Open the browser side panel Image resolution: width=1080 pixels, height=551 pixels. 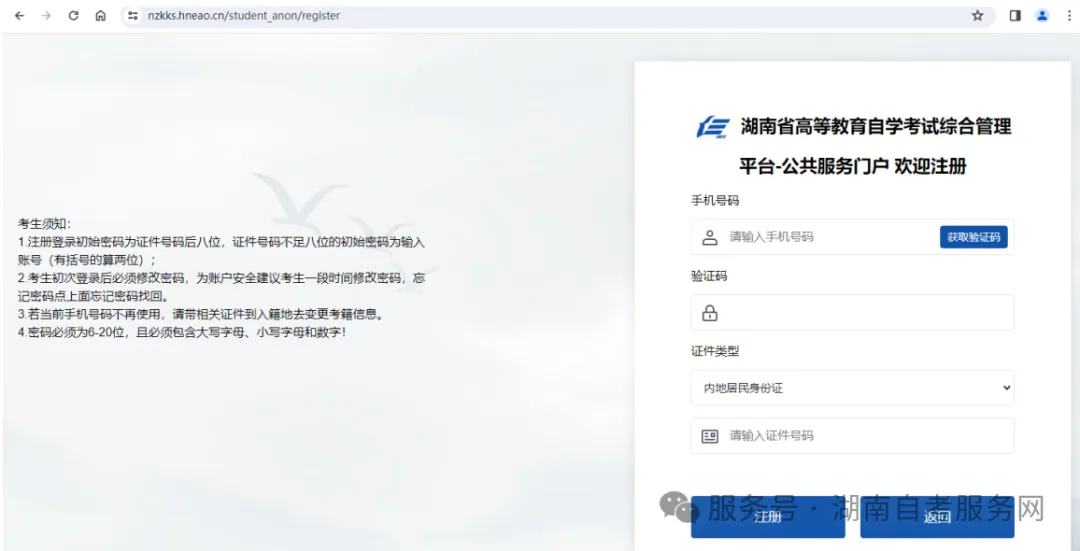click(1015, 16)
